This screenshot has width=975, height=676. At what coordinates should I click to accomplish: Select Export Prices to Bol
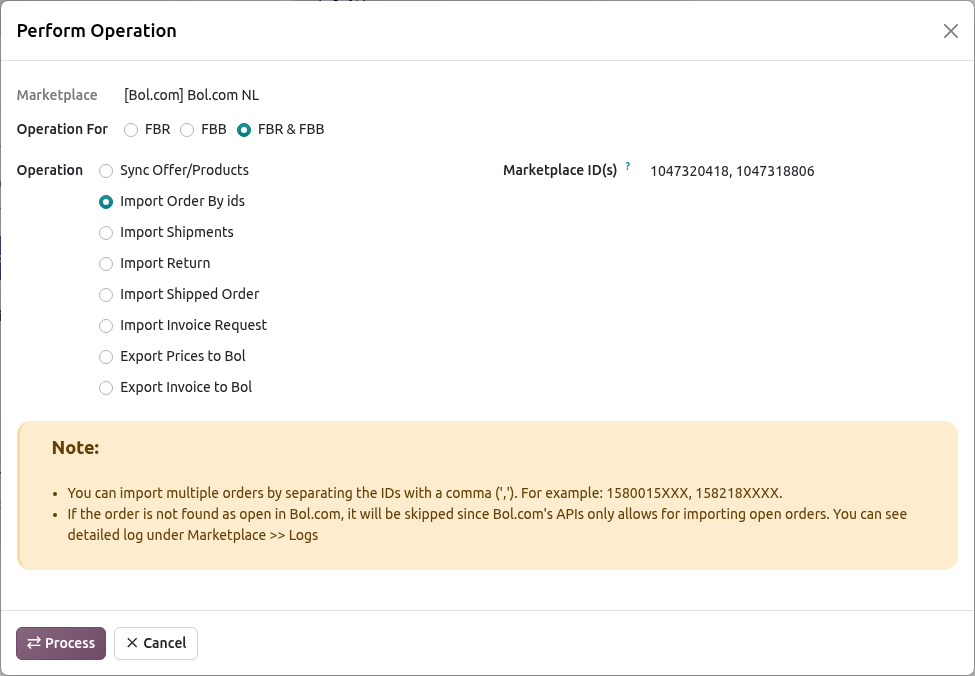106,357
